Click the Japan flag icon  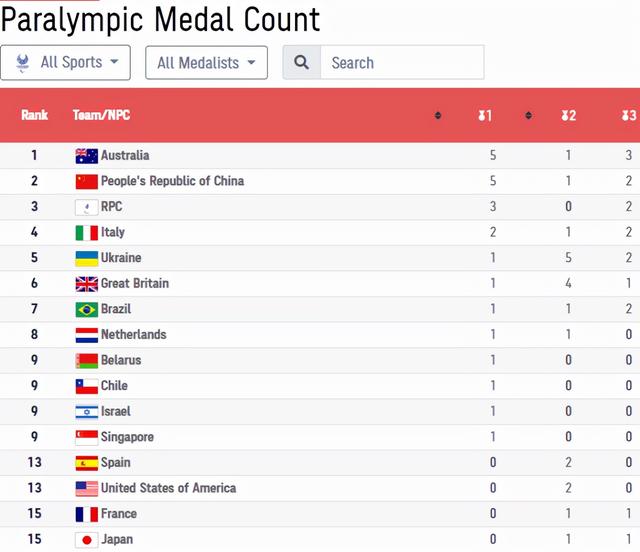point(86,539)
